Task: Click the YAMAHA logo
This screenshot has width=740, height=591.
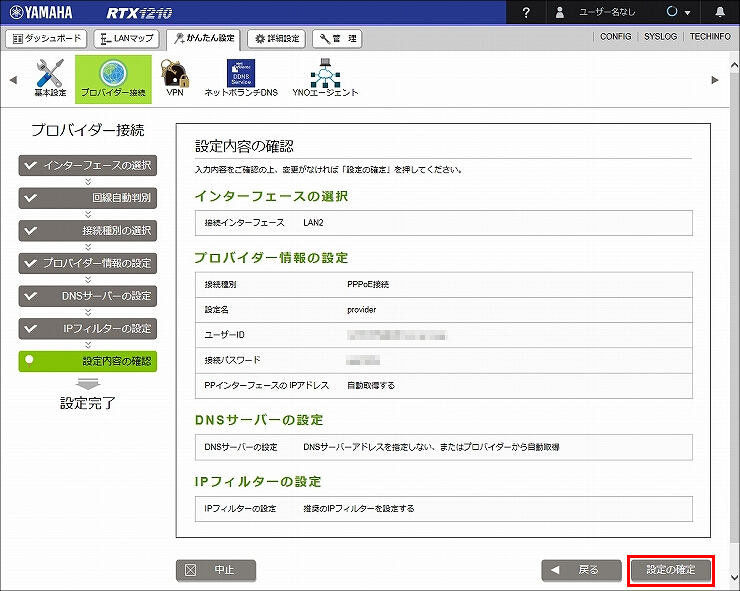Action: pos(41,12)
